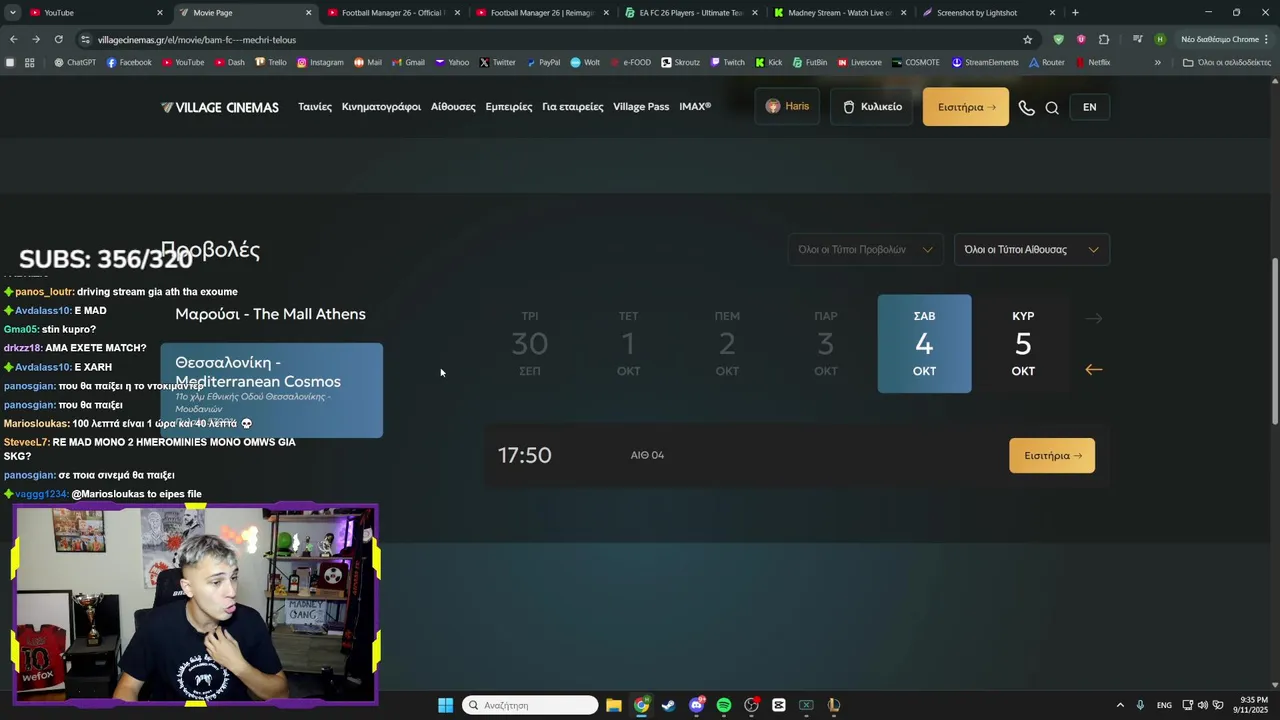Open the Skroutz bookmark

click(x=681, y=62)
